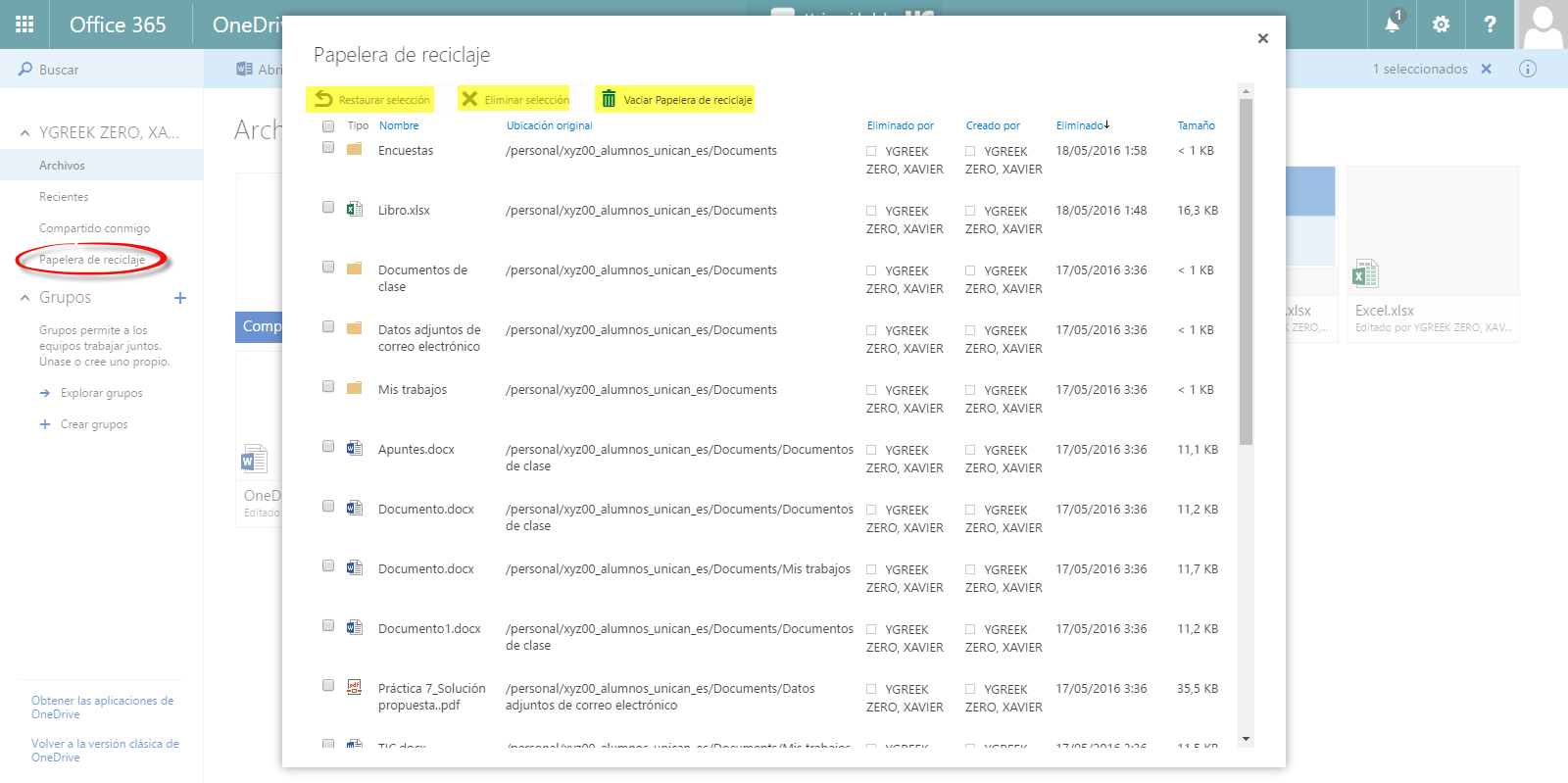The width and height of the screenshot is (1568, 783).
Task: Open Volver a la versión clásica link
Action: [x=105, y=751]
